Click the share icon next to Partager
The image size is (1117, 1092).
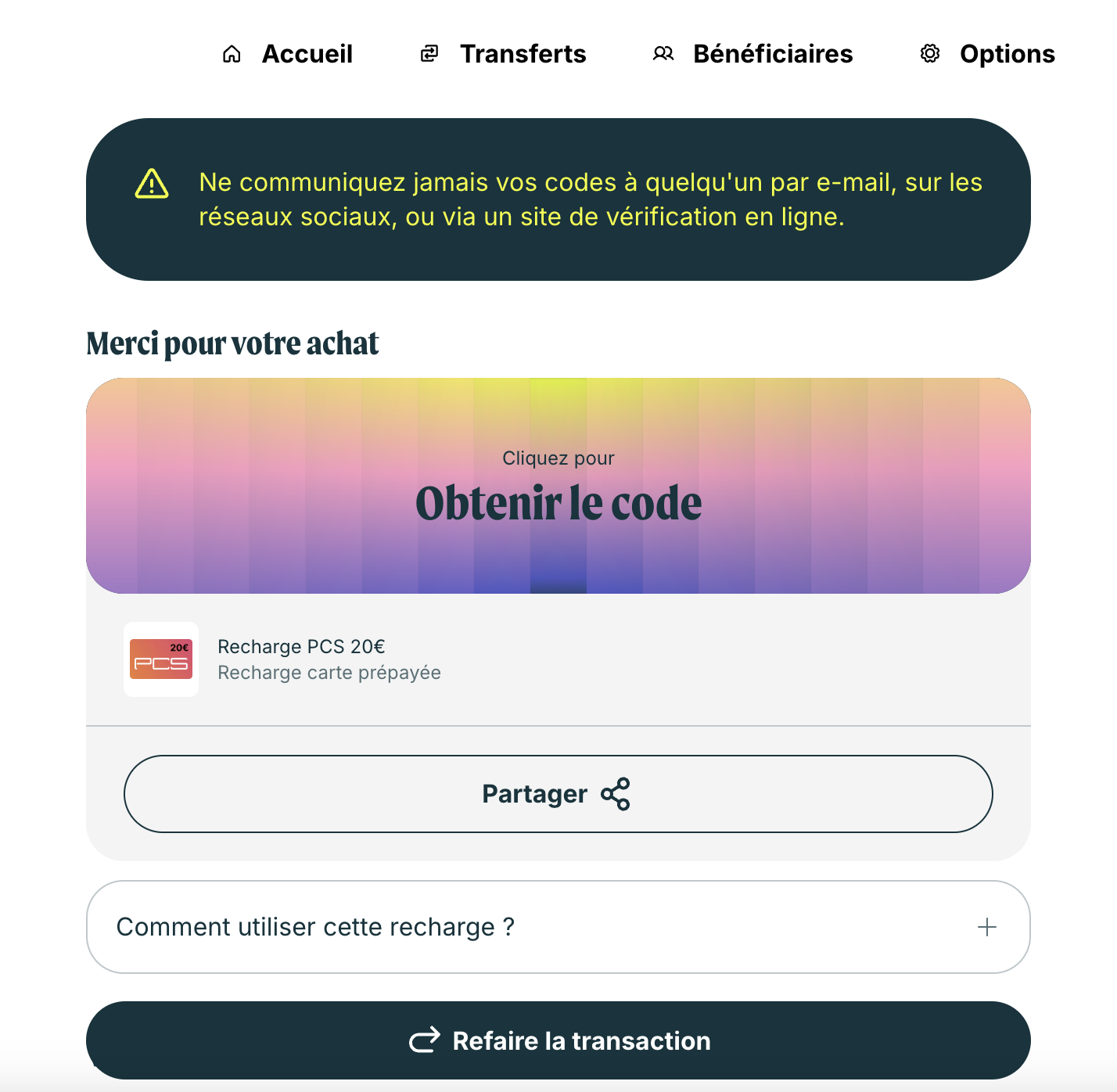(x=616, y=794)
